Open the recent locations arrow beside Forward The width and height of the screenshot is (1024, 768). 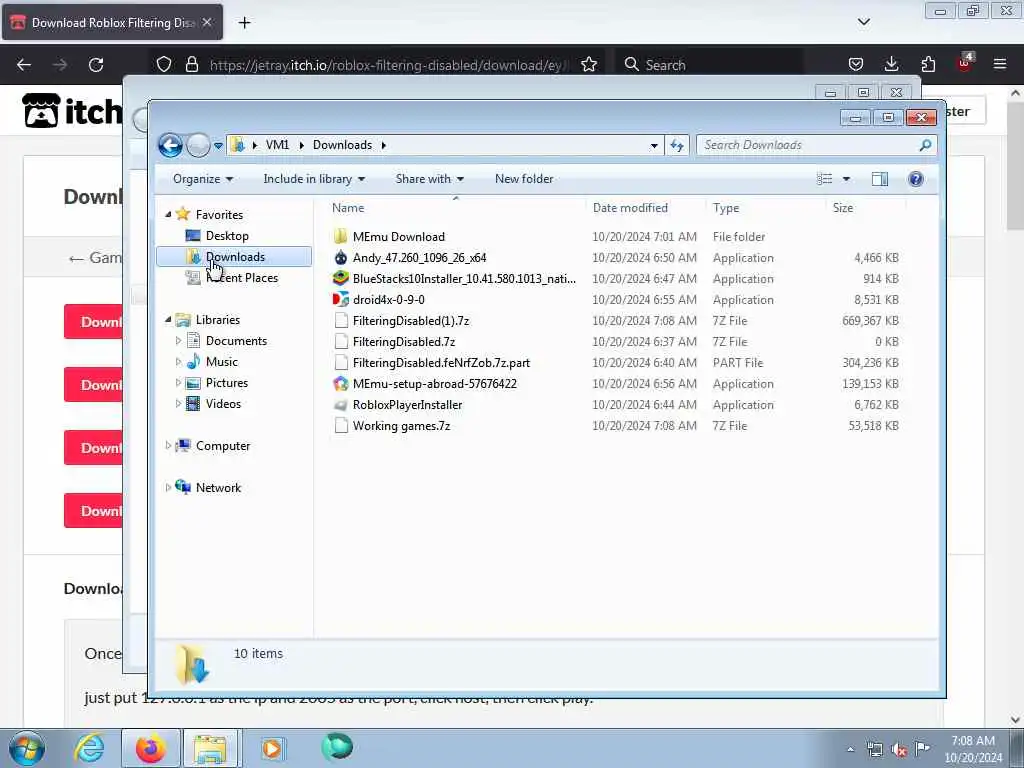click(218, 145)
